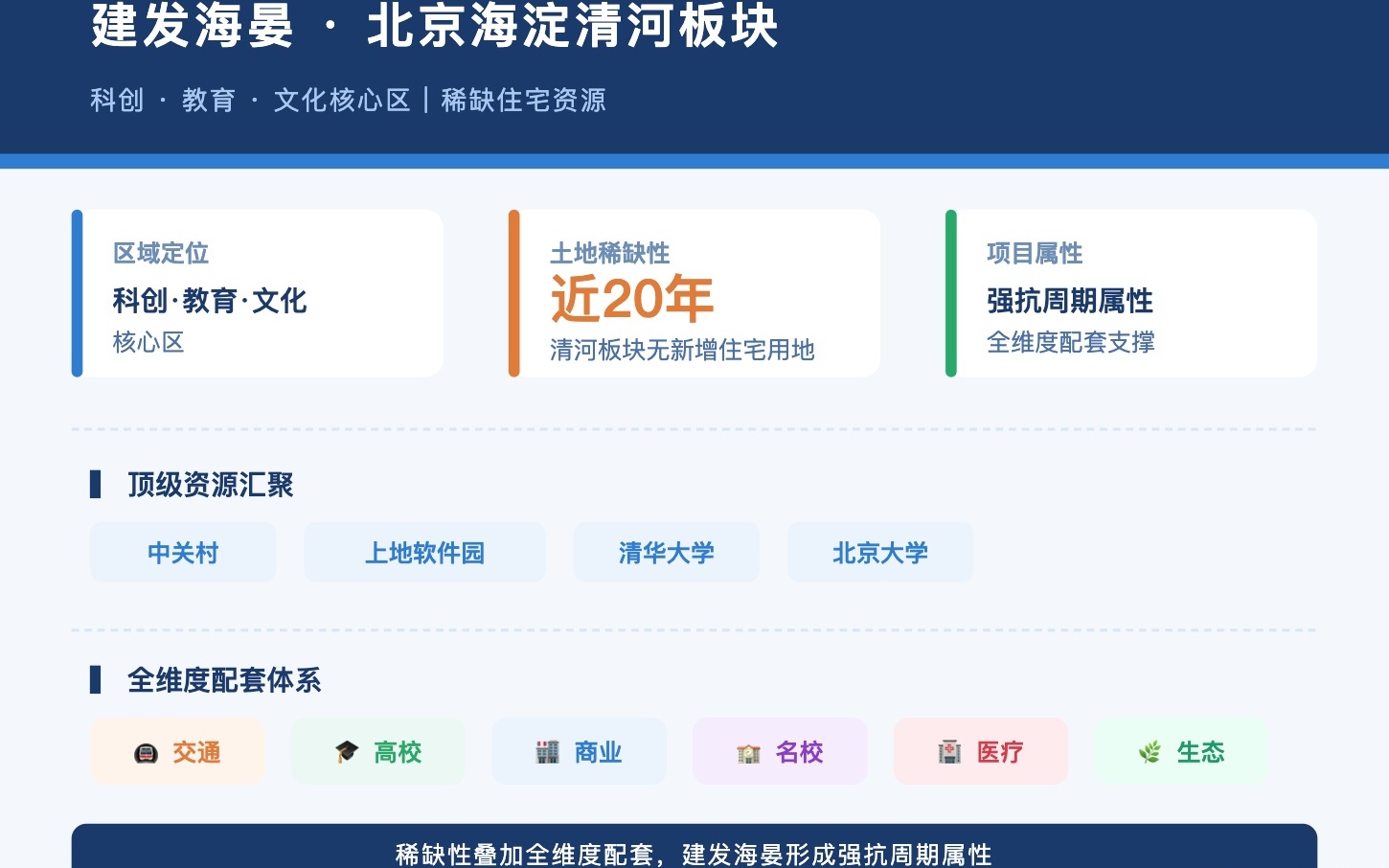Click the 区域定位 card heading
1389x868 pixels.
click(x=161, y=253)
